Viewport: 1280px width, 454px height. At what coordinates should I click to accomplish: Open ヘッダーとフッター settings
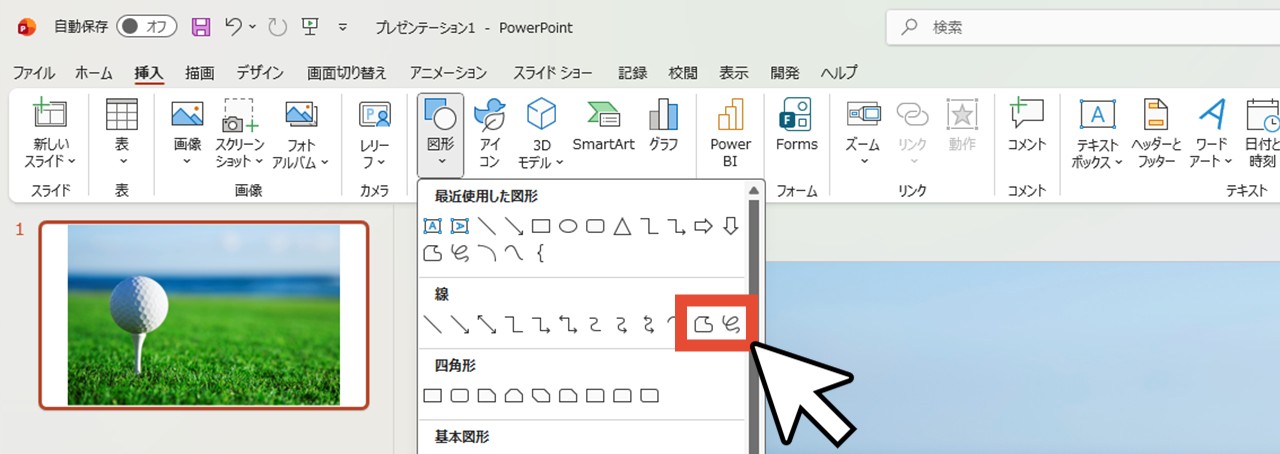tap(1156, 135)
